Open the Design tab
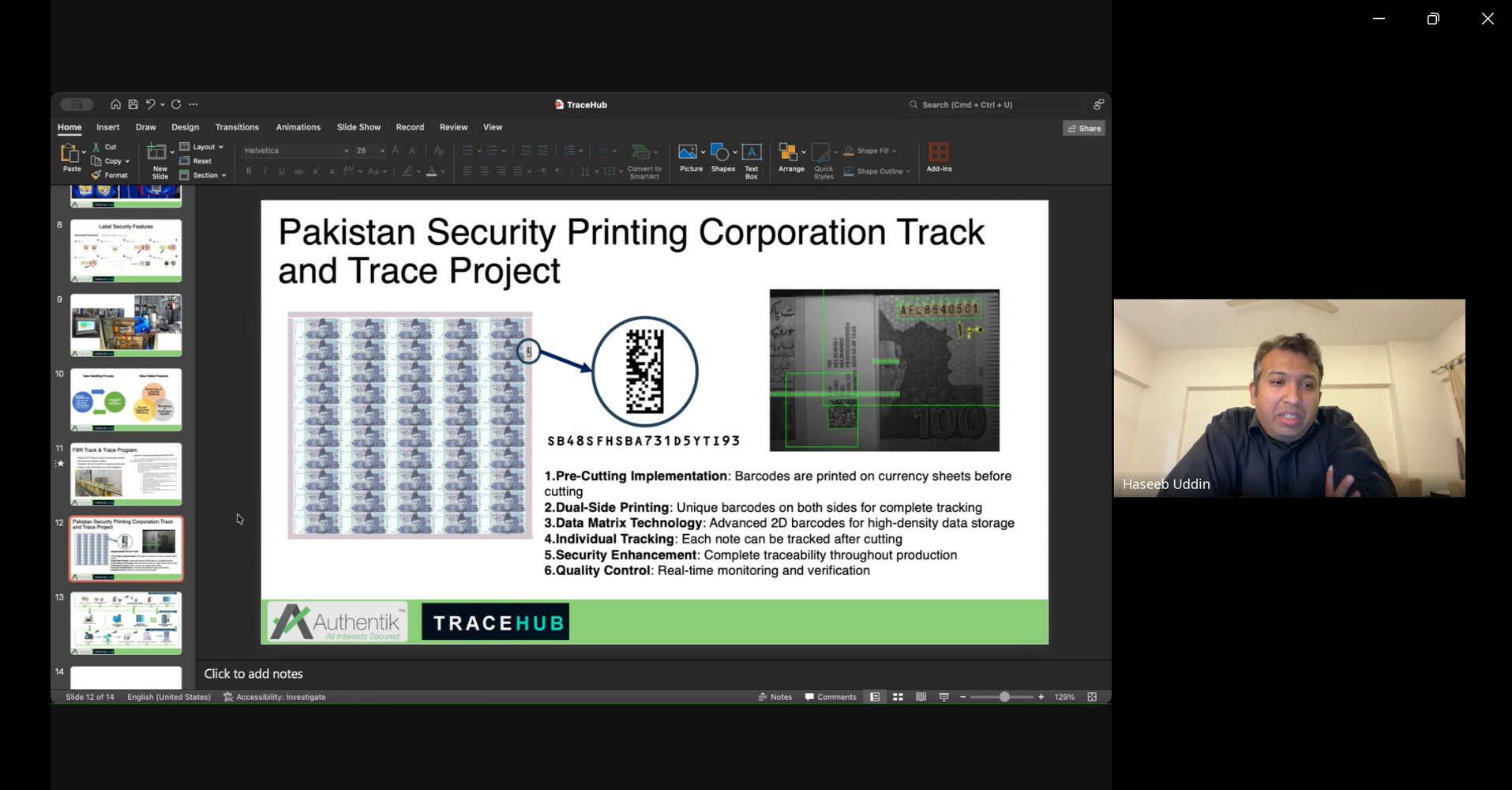This screenshot has width=1512, height=790. click(x=185, y=127)
